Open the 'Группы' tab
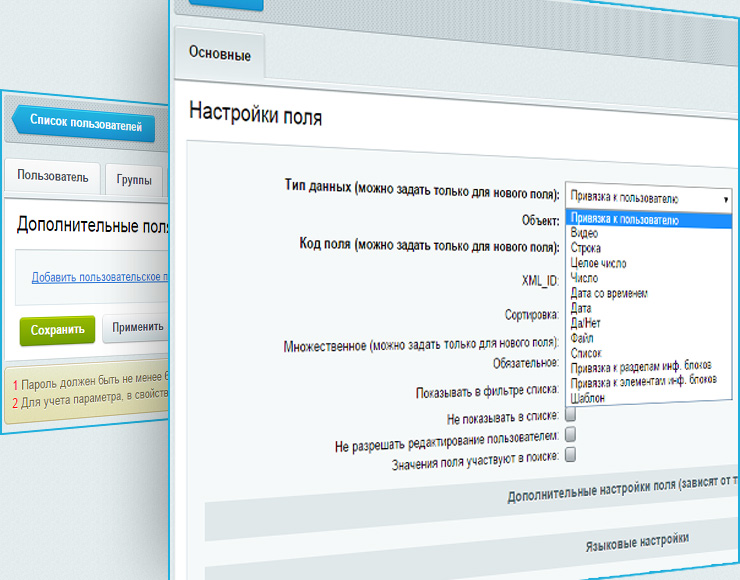This screenshot has width=740, height=580. pos(133,181)
